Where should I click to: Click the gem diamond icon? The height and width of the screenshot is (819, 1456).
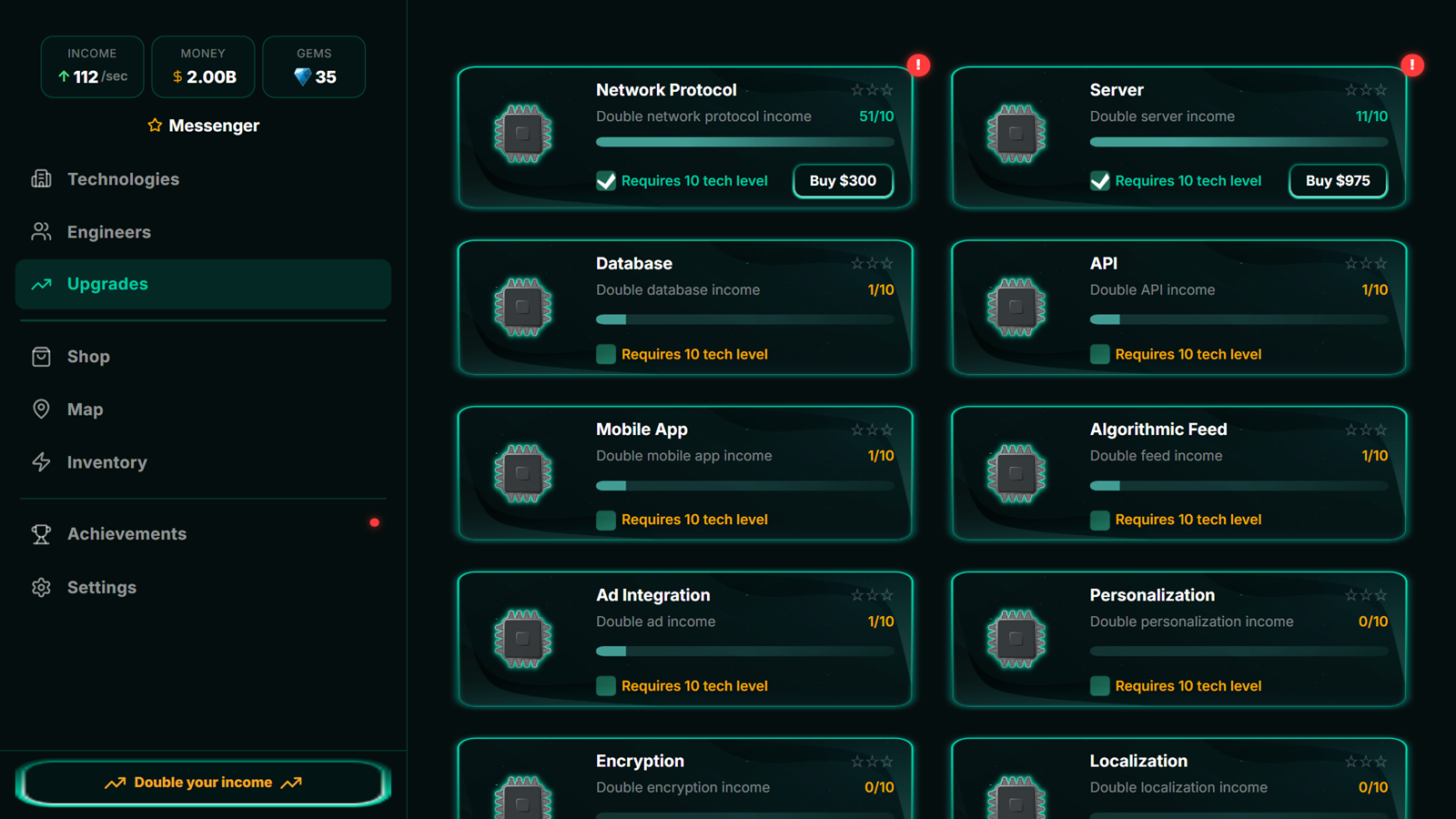click(302, 76)
